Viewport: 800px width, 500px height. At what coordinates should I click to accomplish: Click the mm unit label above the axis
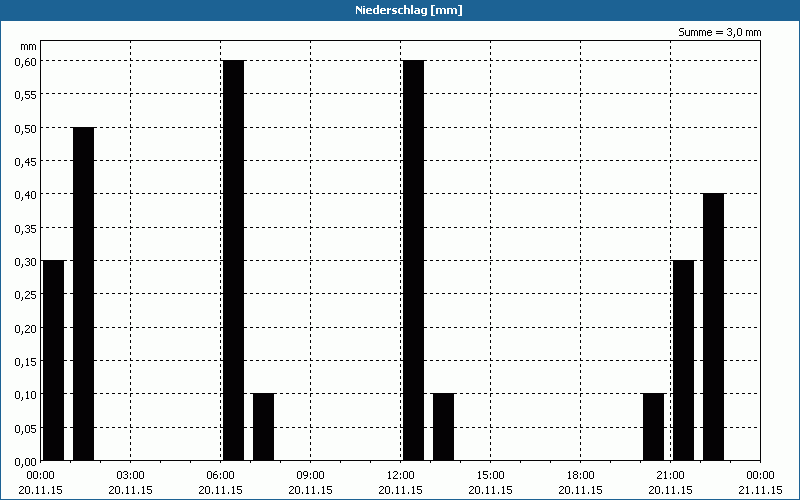click(29, 46)
